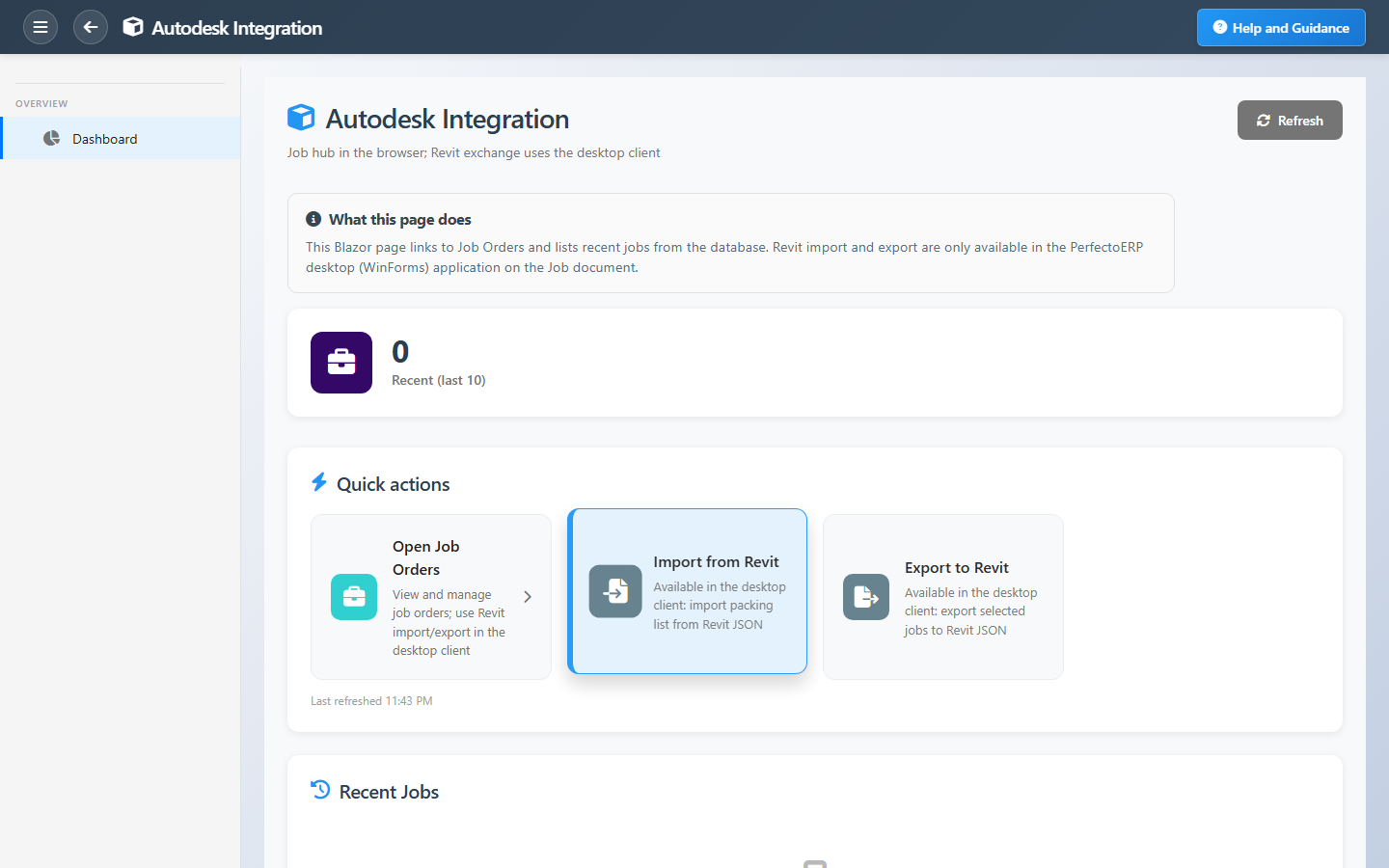1389x868 pixels.
Task: Click the Quick actions heading
Action: [394, 484]
